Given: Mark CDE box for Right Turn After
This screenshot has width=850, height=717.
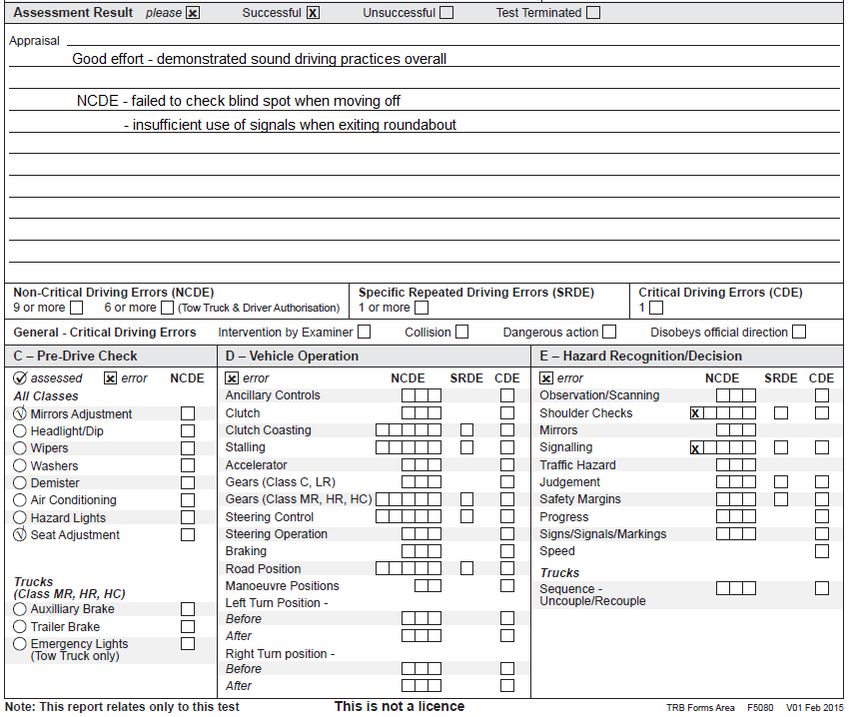Looking at the screenshot, I should click(x=507, y=686).
